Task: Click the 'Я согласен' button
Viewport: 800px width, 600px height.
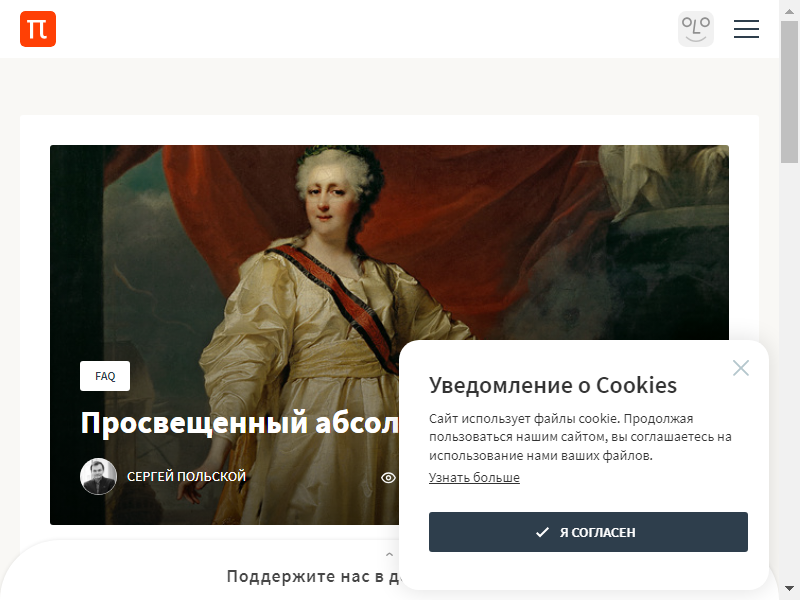Action: coord(588,532)
